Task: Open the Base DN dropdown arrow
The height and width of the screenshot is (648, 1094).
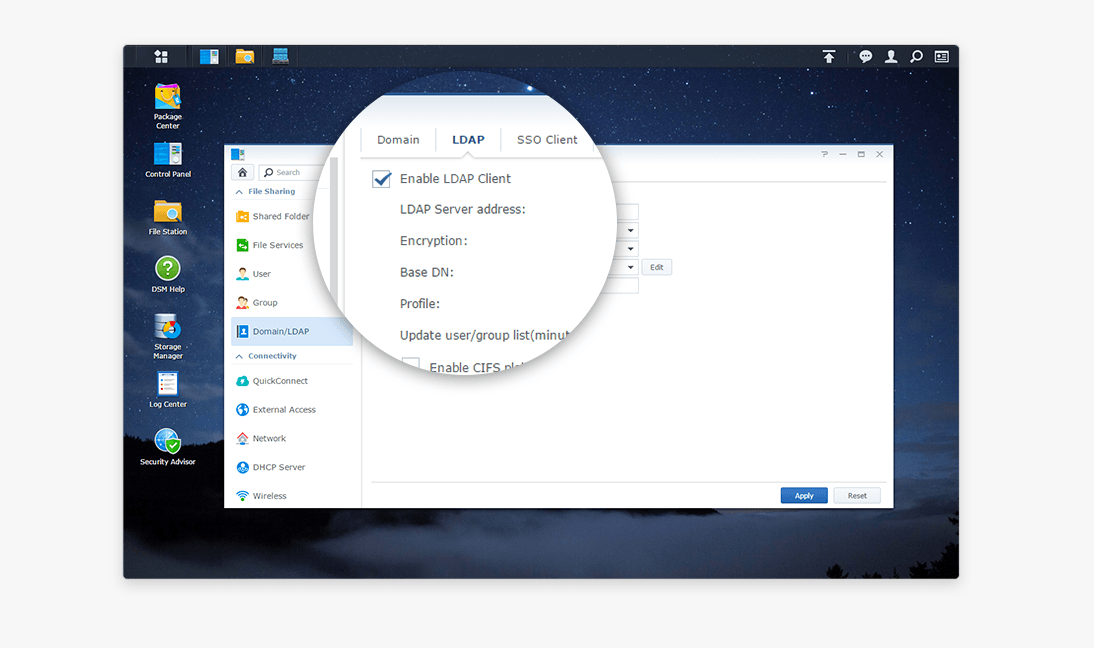Action: pos(630,248)
